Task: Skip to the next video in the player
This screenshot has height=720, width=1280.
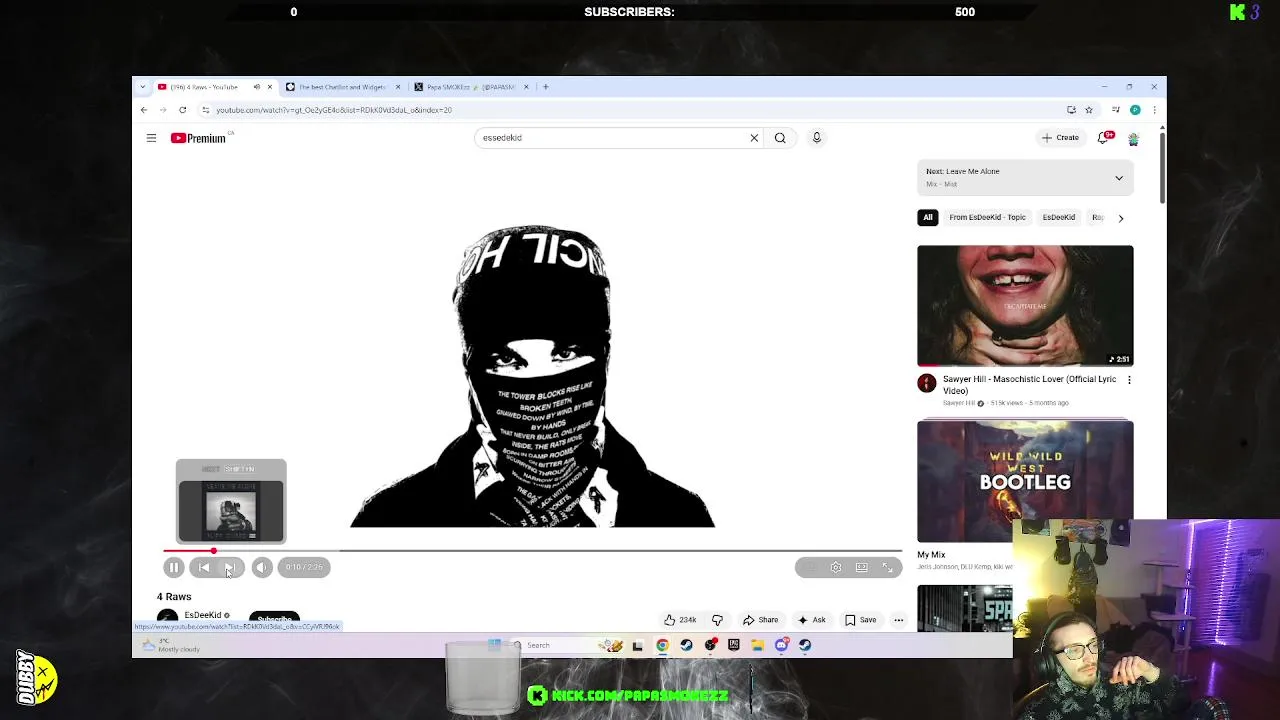Action: click(x=230, y=568)
